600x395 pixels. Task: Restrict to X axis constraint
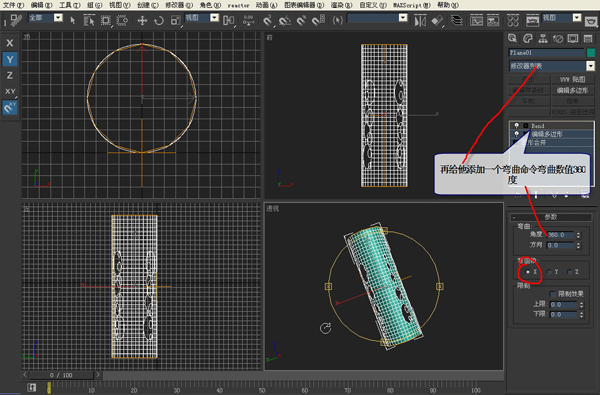[10, 43]
